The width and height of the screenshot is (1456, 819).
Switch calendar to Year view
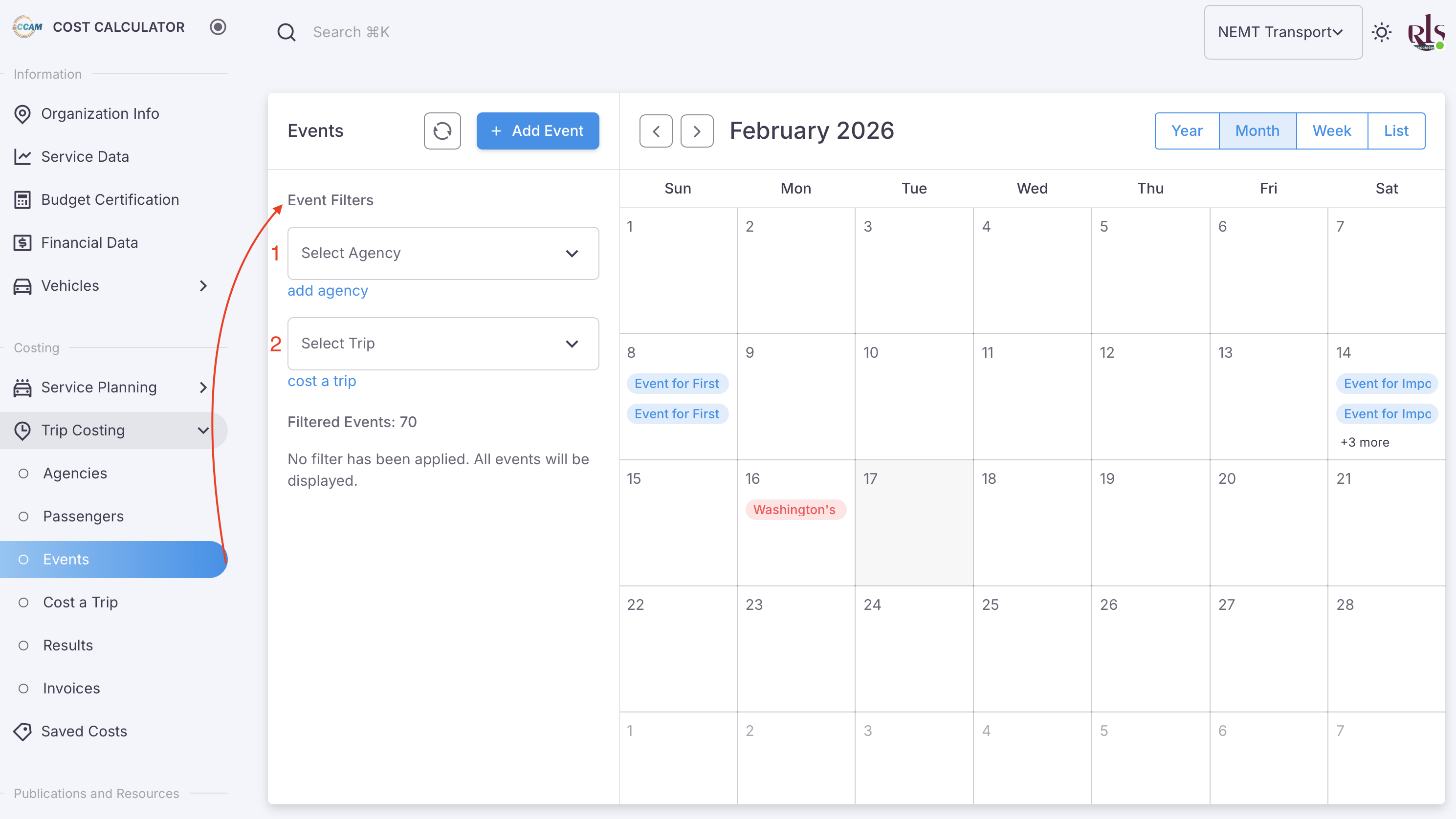point(1187,131)
